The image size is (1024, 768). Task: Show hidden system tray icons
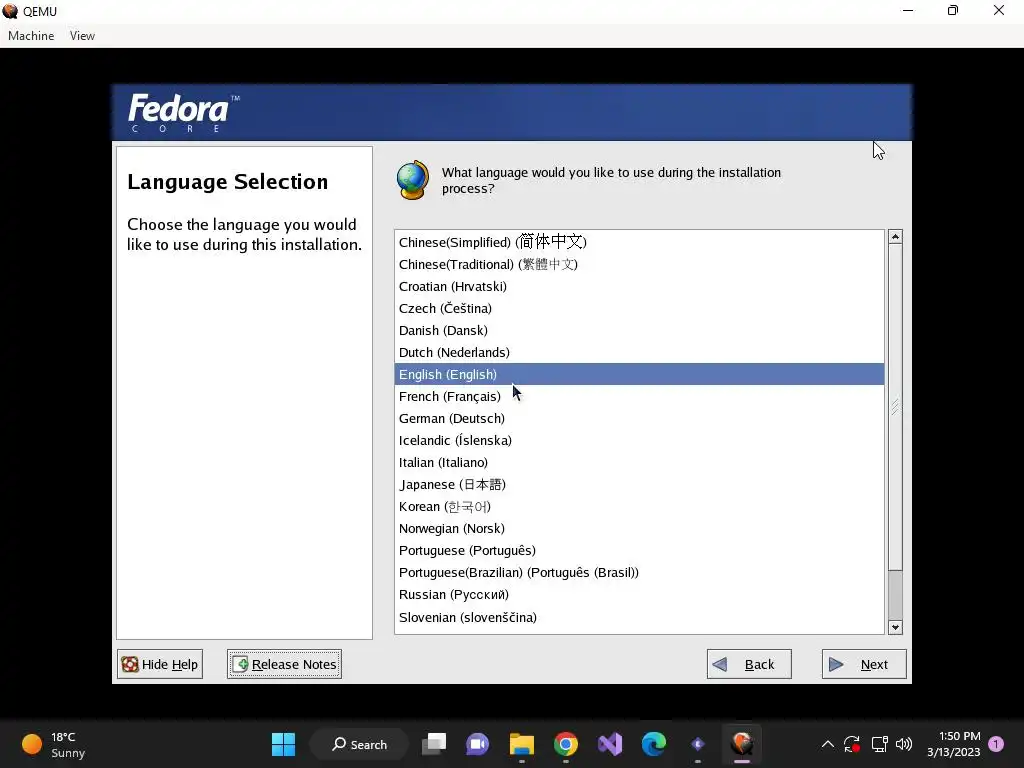[827, 744]
